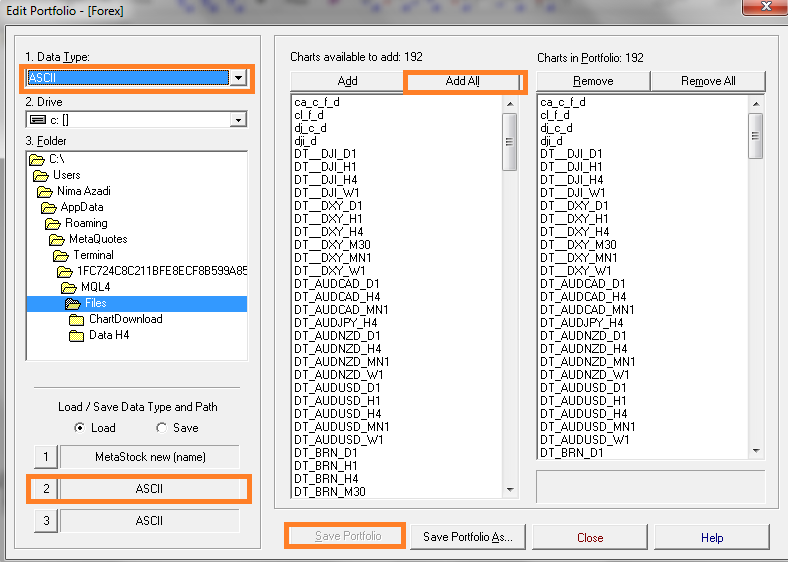The width and height of the screenshot is (788, 562).
Task: Click the Add All button
Action: 462,81
